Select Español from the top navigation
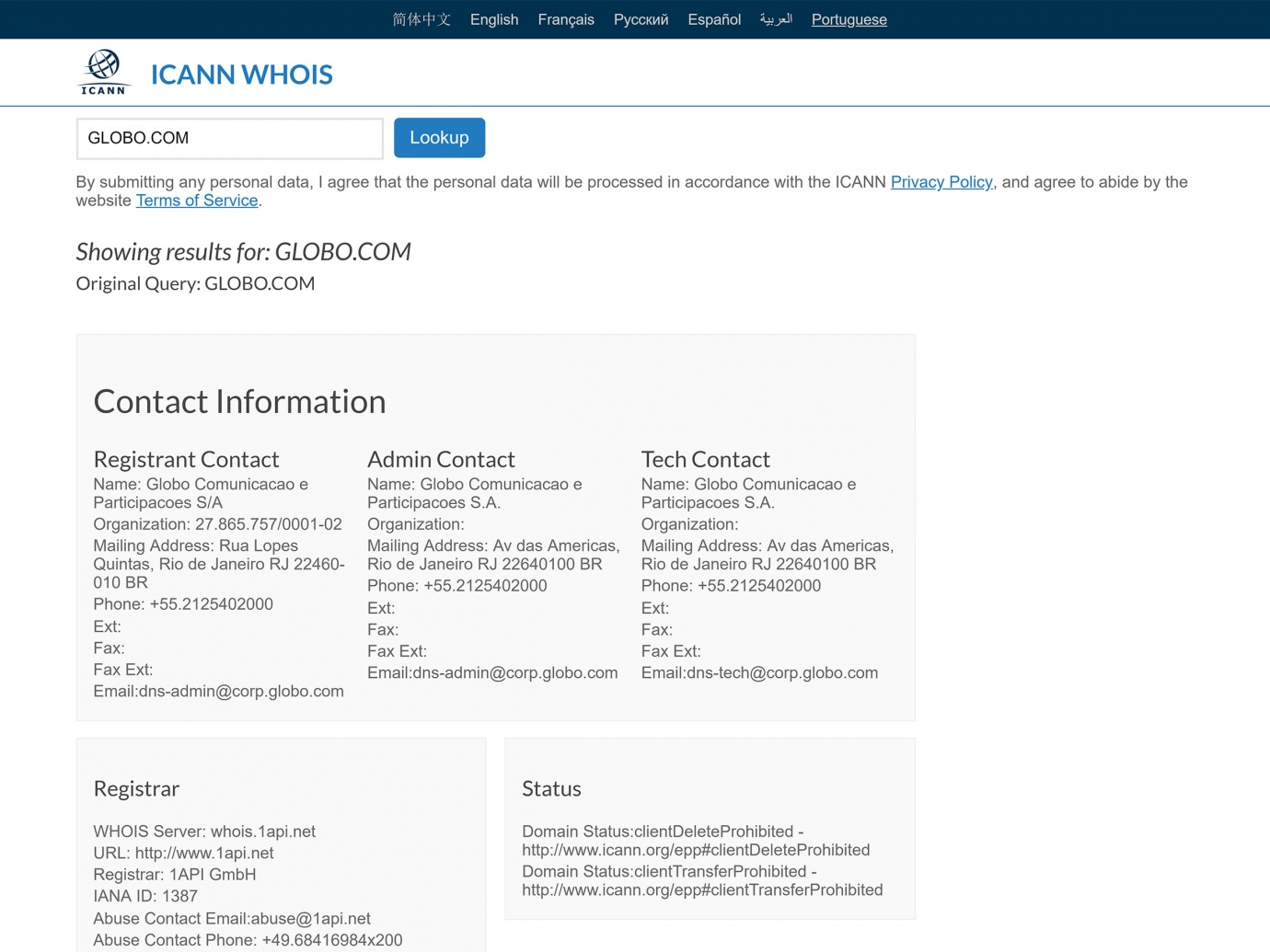The image size is (1270, 952). coord(713,19)
